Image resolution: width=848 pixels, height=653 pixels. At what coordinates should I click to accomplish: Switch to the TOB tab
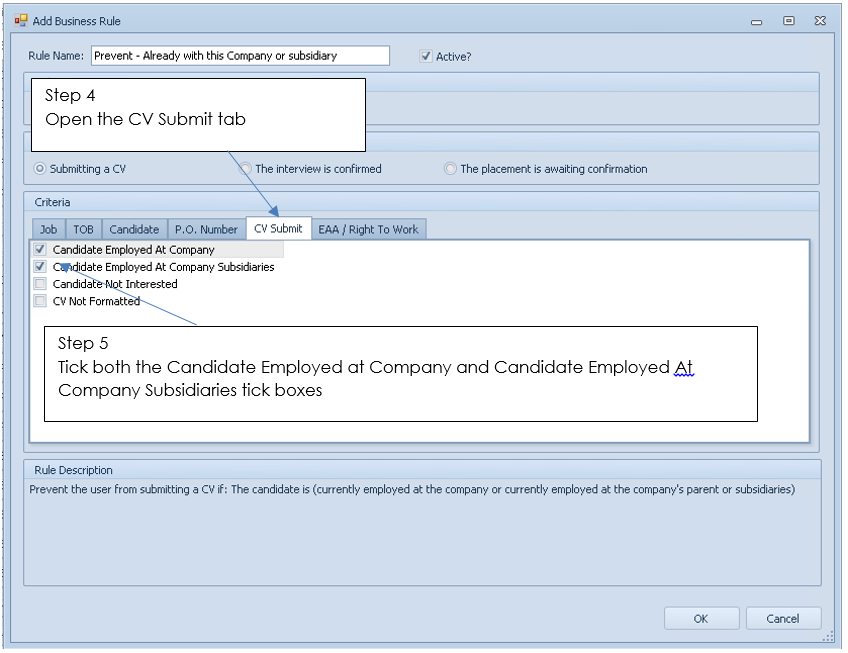point(83,230)
